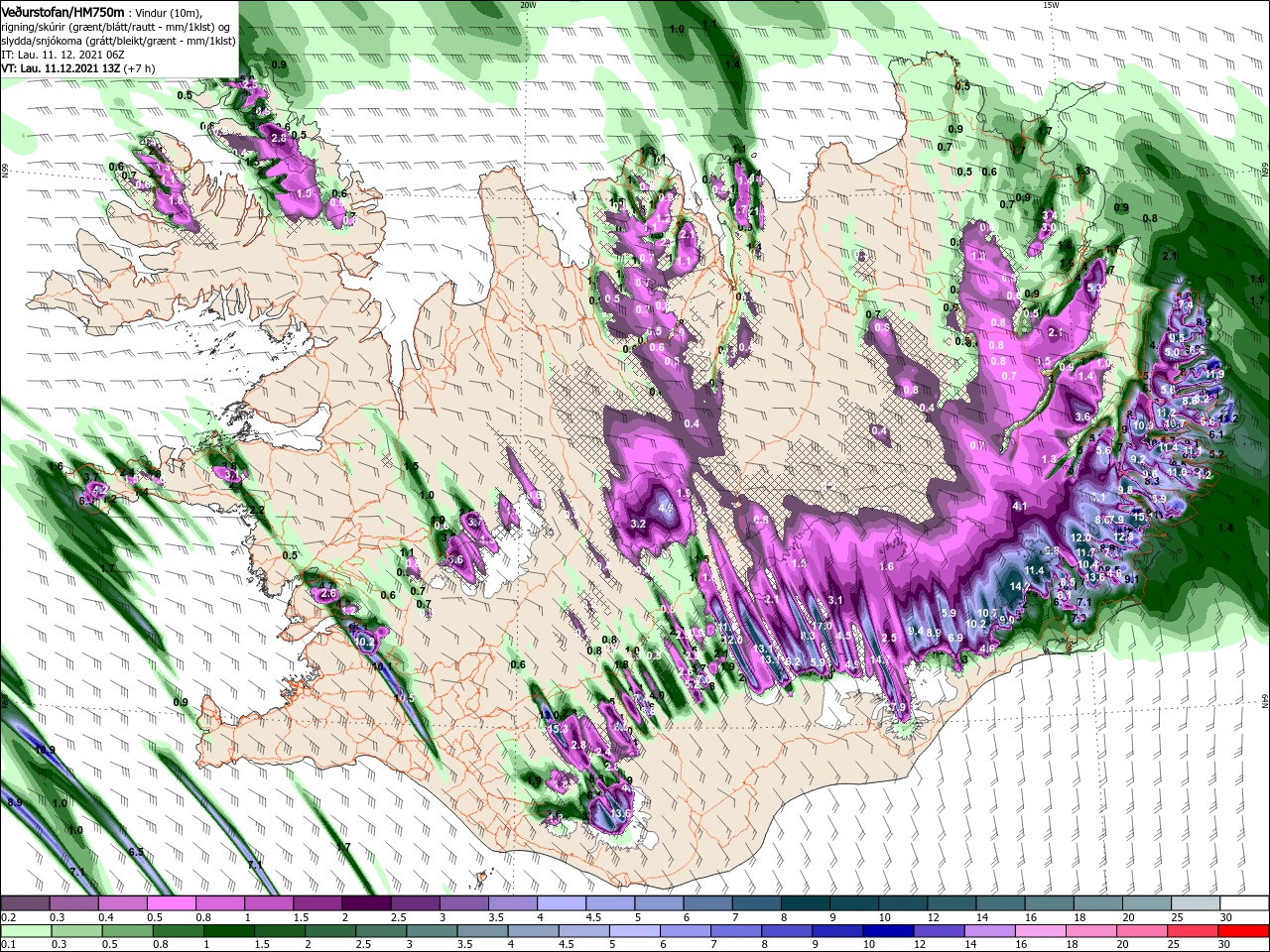Click the 'IT: Lau. 11. 12. 2021 06Z' line
The width and height of the screenshot is (1270, 952).
click(x=62, y=55)
